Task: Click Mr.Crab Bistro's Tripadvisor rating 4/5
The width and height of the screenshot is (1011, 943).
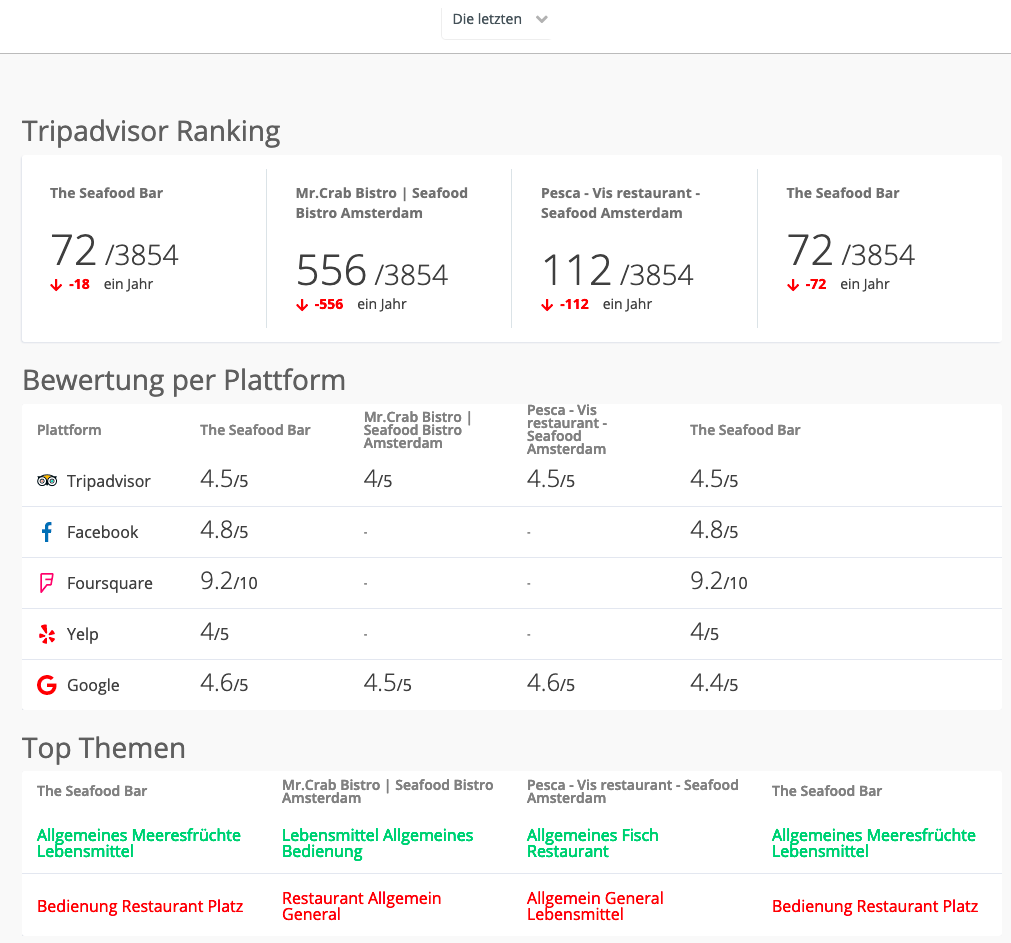Action: coord(378,479)
